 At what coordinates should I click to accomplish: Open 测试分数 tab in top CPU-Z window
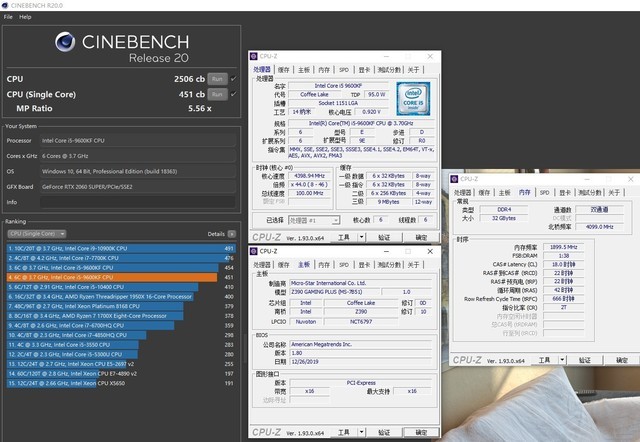(x=389, y=70)
